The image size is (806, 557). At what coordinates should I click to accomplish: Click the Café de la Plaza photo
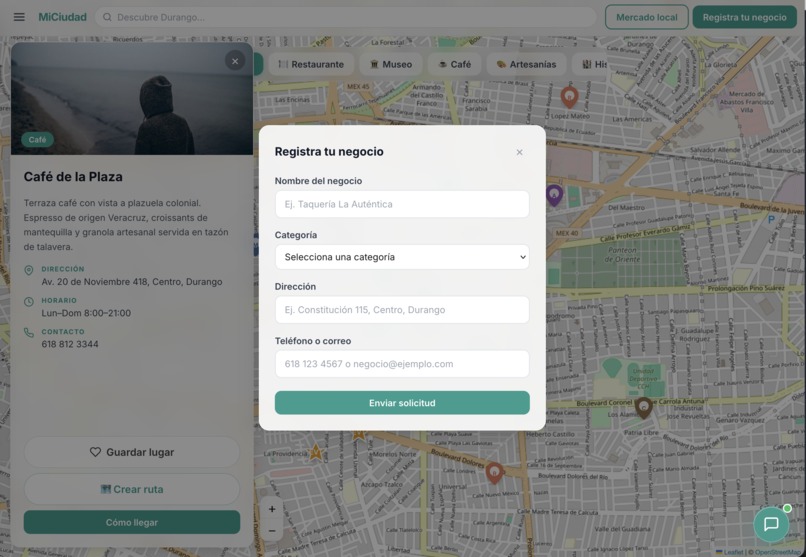132,98
